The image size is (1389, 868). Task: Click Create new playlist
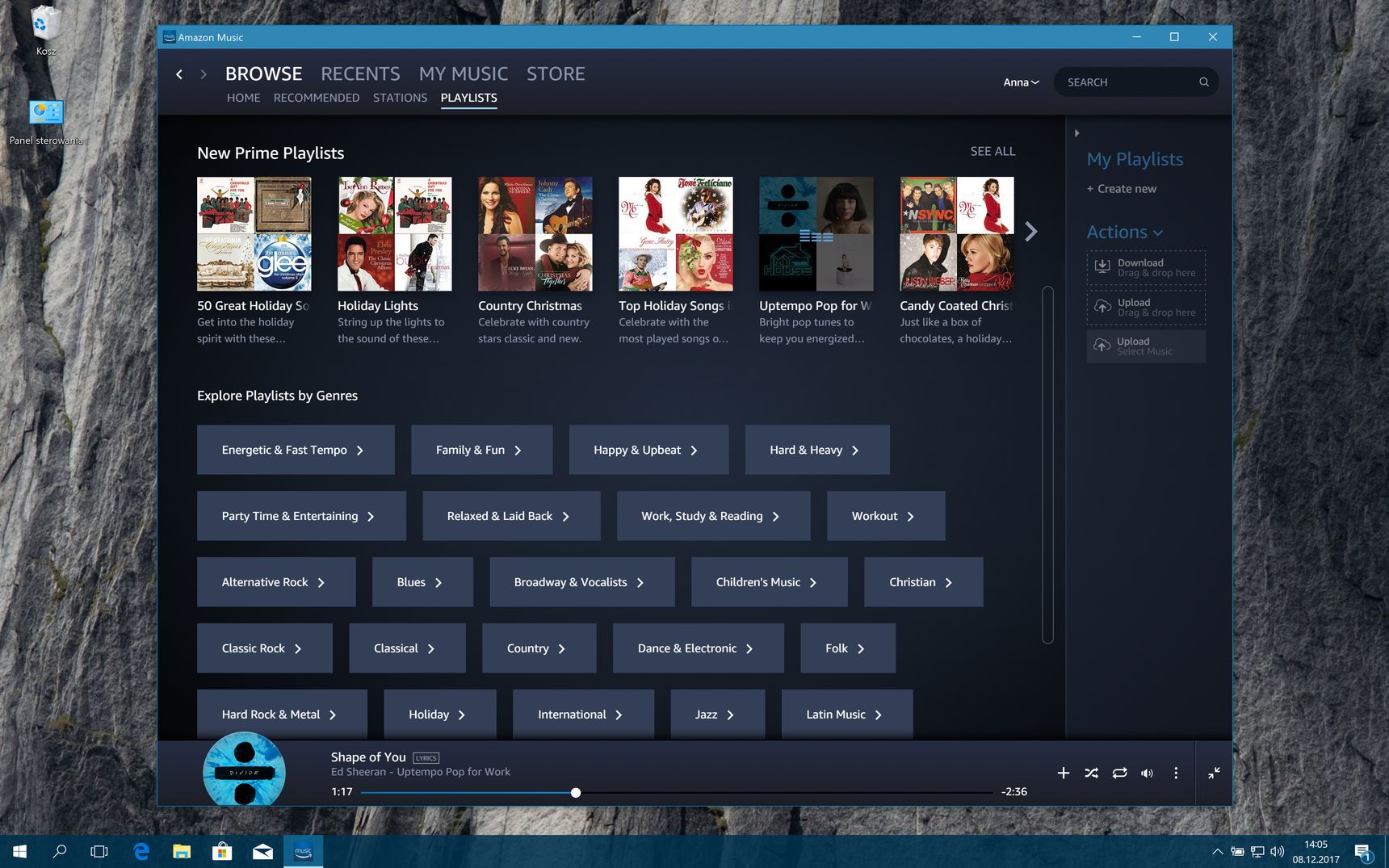point(1121,189)
